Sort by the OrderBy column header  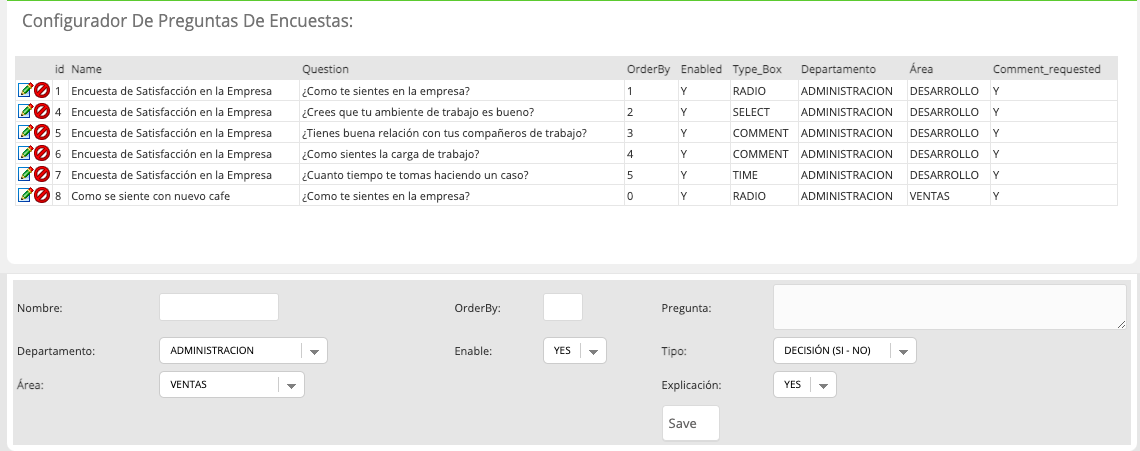(x=649, y=69)
